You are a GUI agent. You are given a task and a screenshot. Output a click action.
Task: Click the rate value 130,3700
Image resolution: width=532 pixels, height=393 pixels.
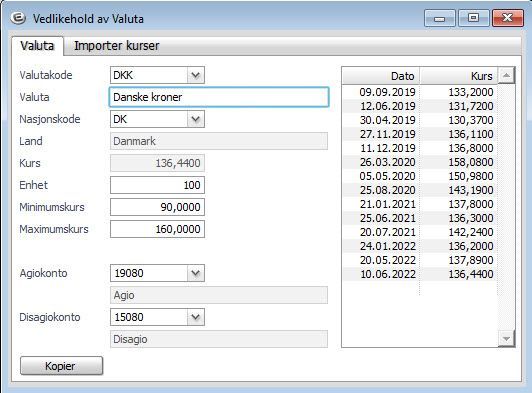(x=471, y=120)
